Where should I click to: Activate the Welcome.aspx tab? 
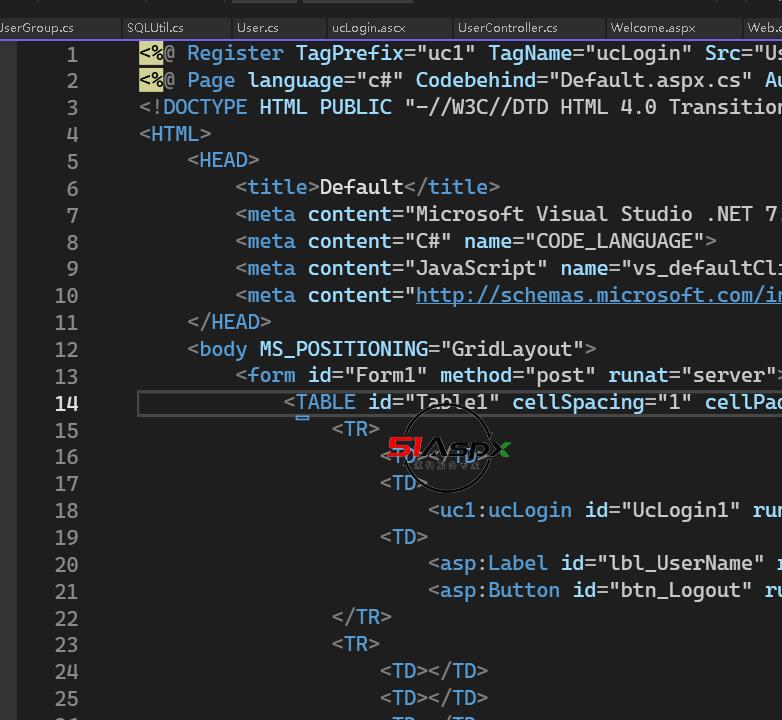[x=652, y=28]
